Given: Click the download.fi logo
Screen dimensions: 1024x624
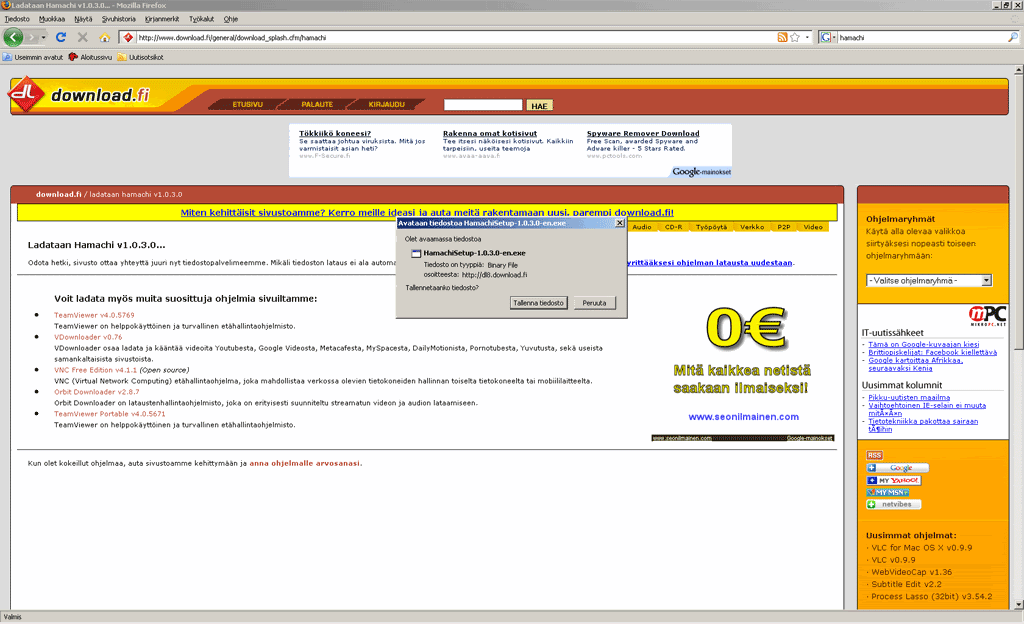Looking at the screenshot, I should 80,95.
